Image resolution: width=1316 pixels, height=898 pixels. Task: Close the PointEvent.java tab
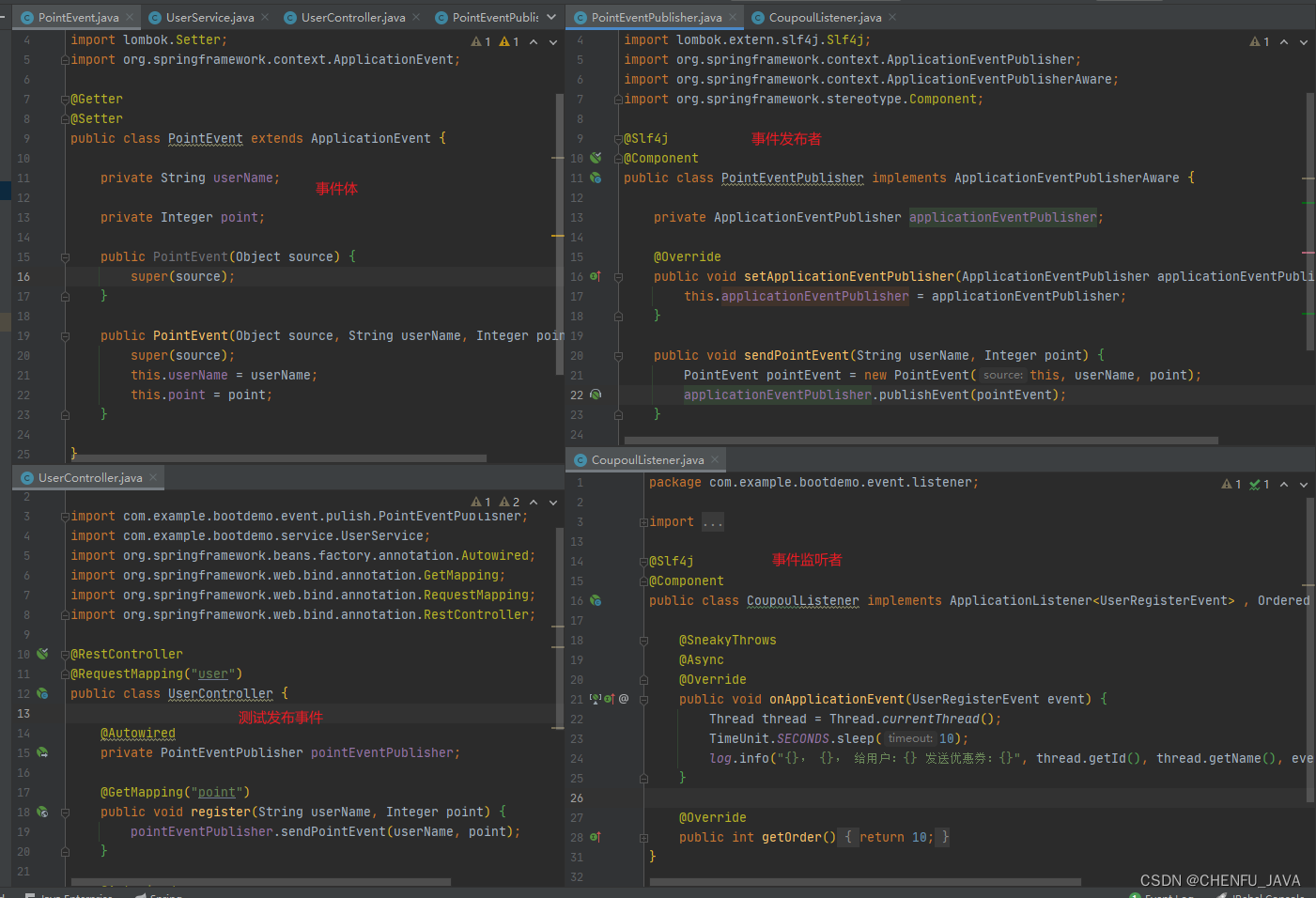(130, 17)
